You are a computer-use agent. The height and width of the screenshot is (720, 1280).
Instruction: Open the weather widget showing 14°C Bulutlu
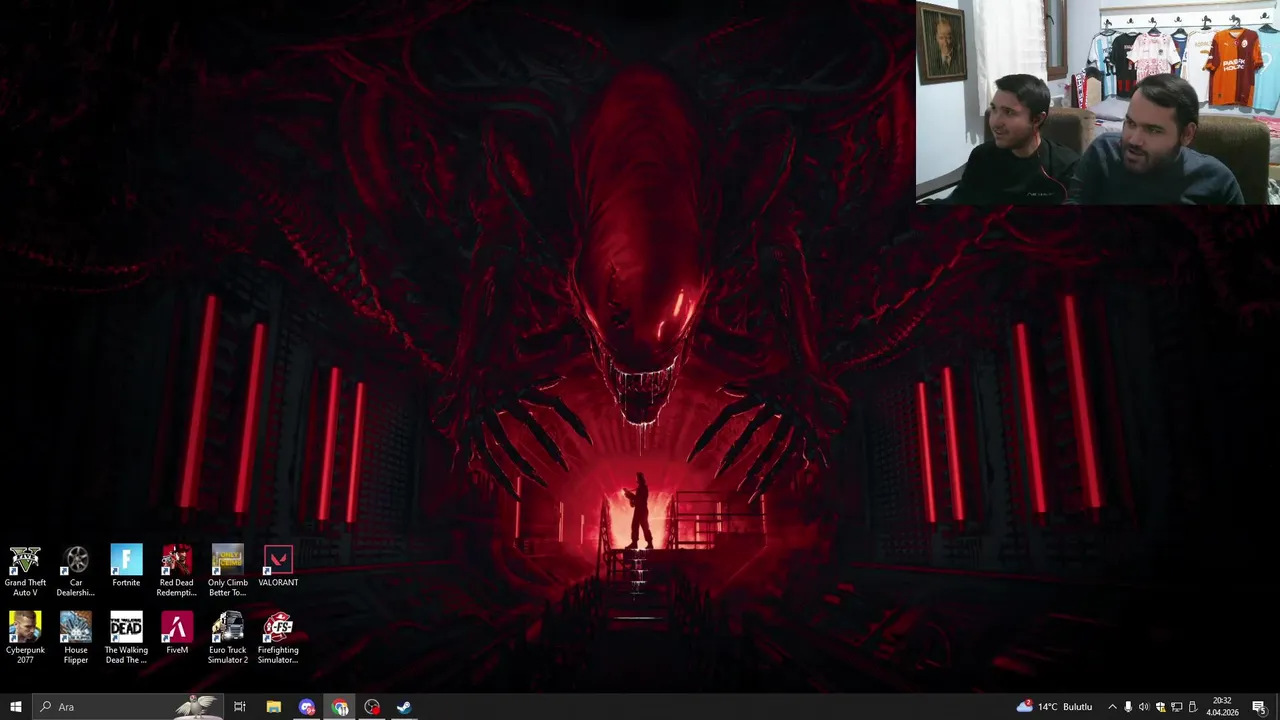1055,707
